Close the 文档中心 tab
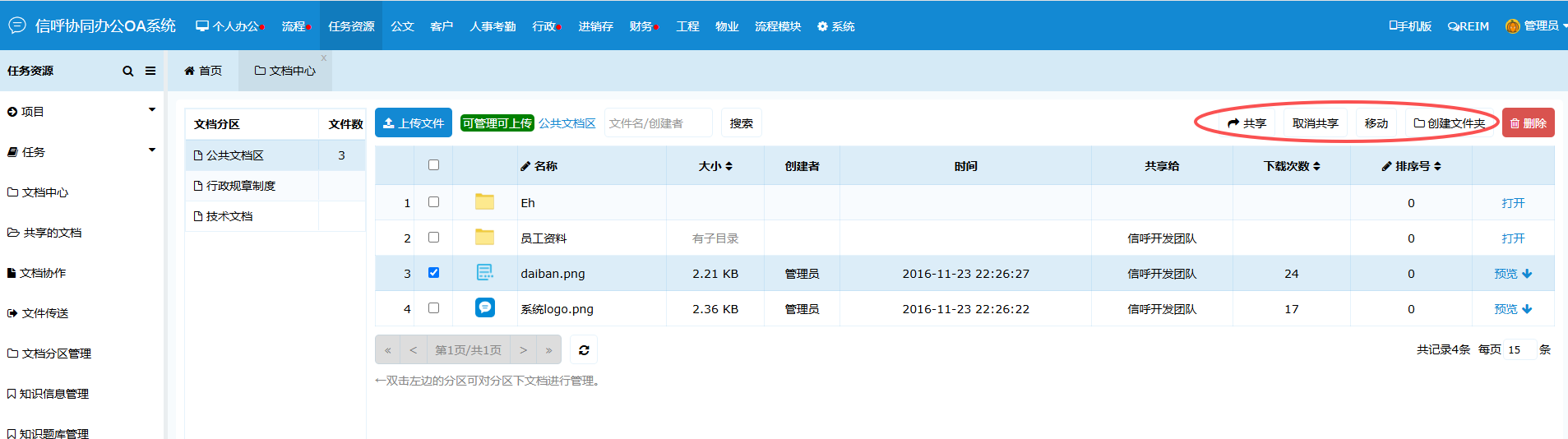1568x439 pixels. (x=324, y=58)
